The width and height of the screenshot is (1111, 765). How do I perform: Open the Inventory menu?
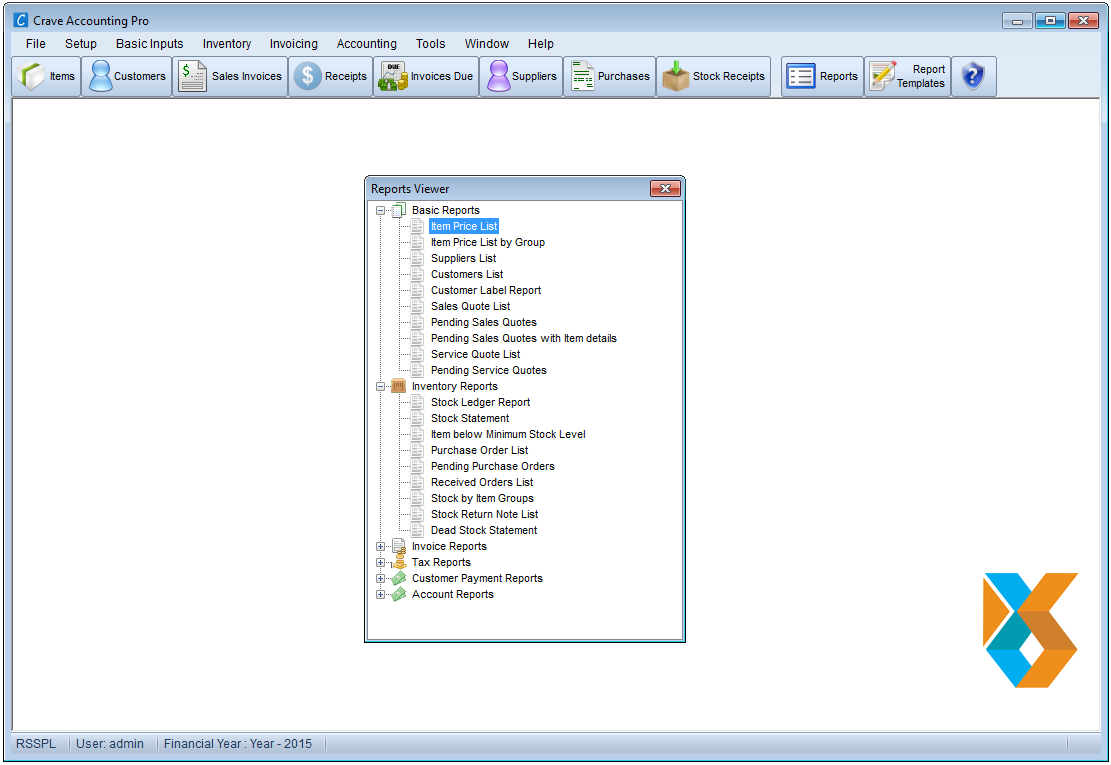[227, 44]
